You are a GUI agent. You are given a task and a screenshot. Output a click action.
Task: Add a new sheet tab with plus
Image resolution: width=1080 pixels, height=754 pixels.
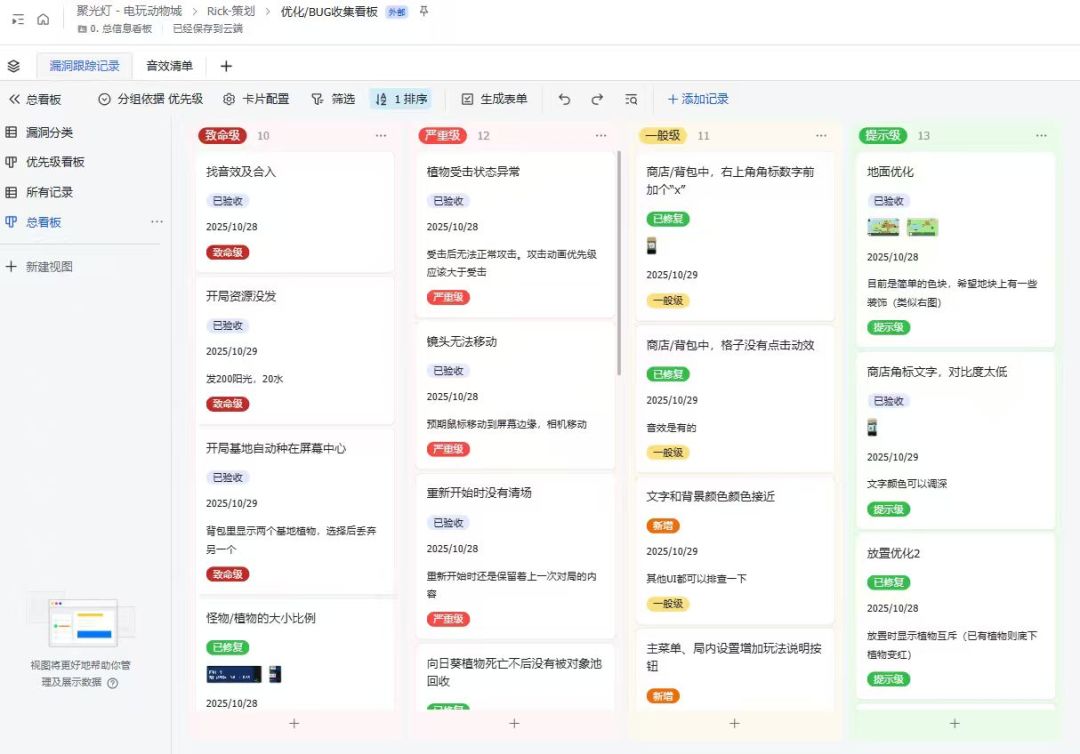(x=226, y=66)
